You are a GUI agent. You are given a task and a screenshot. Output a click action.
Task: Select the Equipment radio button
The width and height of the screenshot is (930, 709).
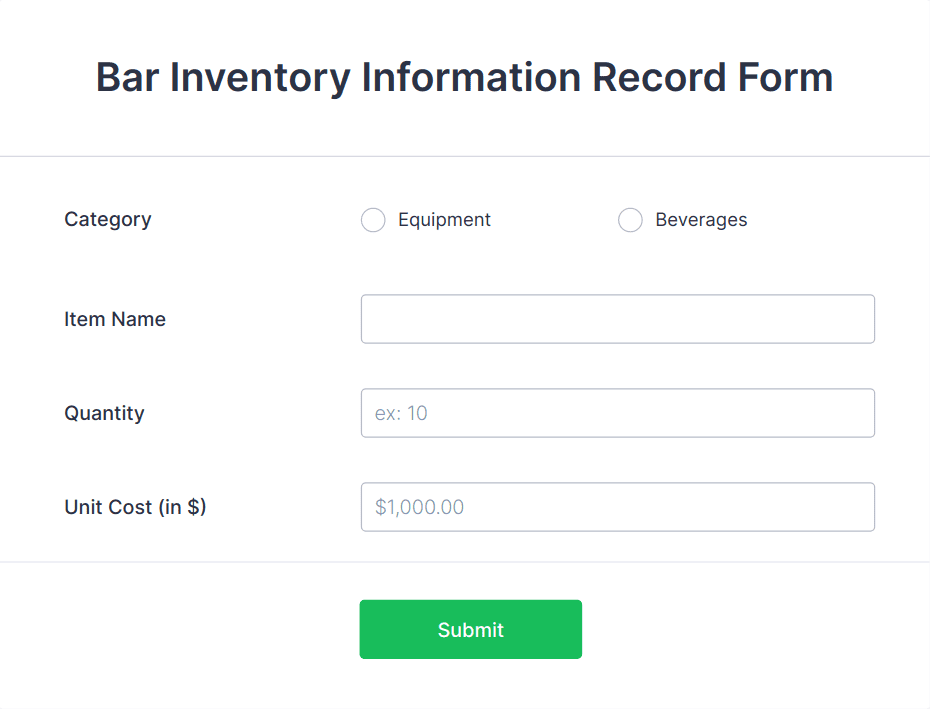pyautogui.click(x=373, y=219)
